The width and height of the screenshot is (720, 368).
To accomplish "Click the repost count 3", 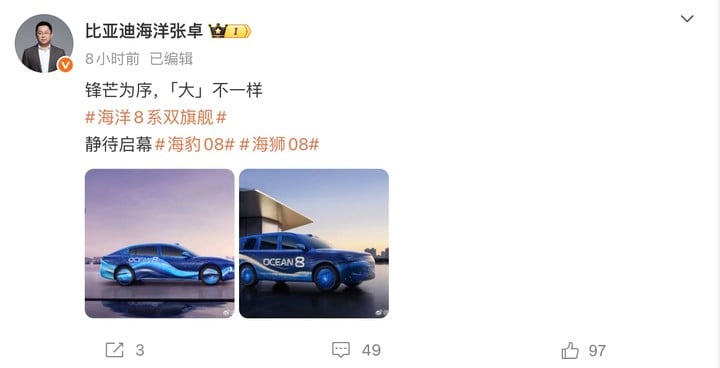I will (x=140, y=351).
